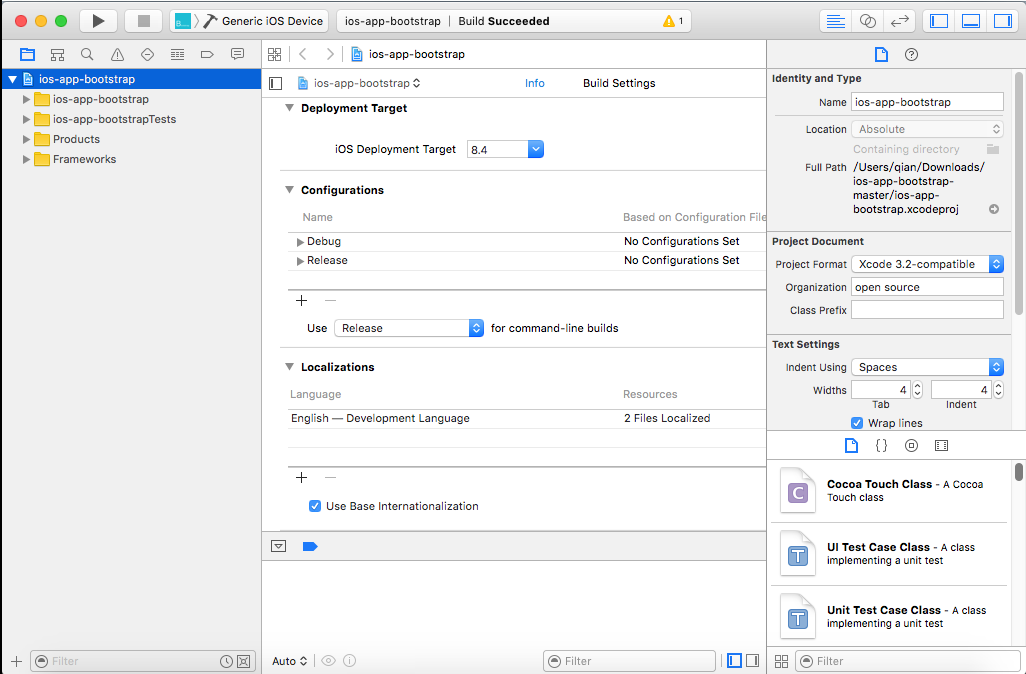Open the Issue navigator warning icon
Screen dimensions: 1026x674
(117, 54)
